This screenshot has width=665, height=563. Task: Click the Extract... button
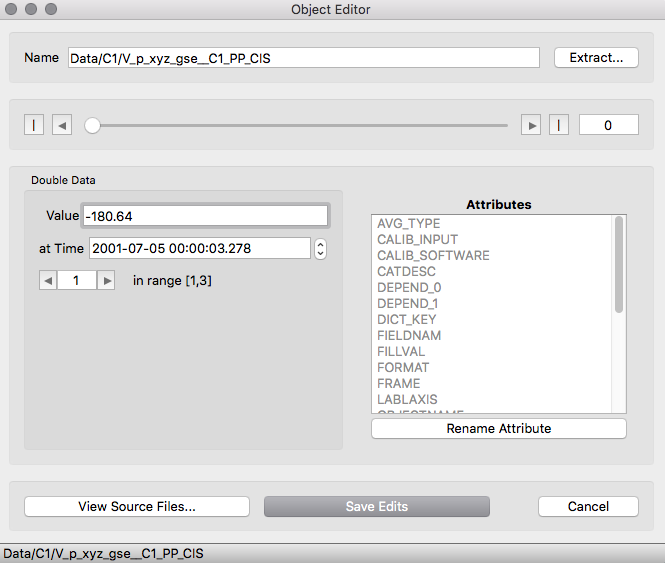point(596,58)
